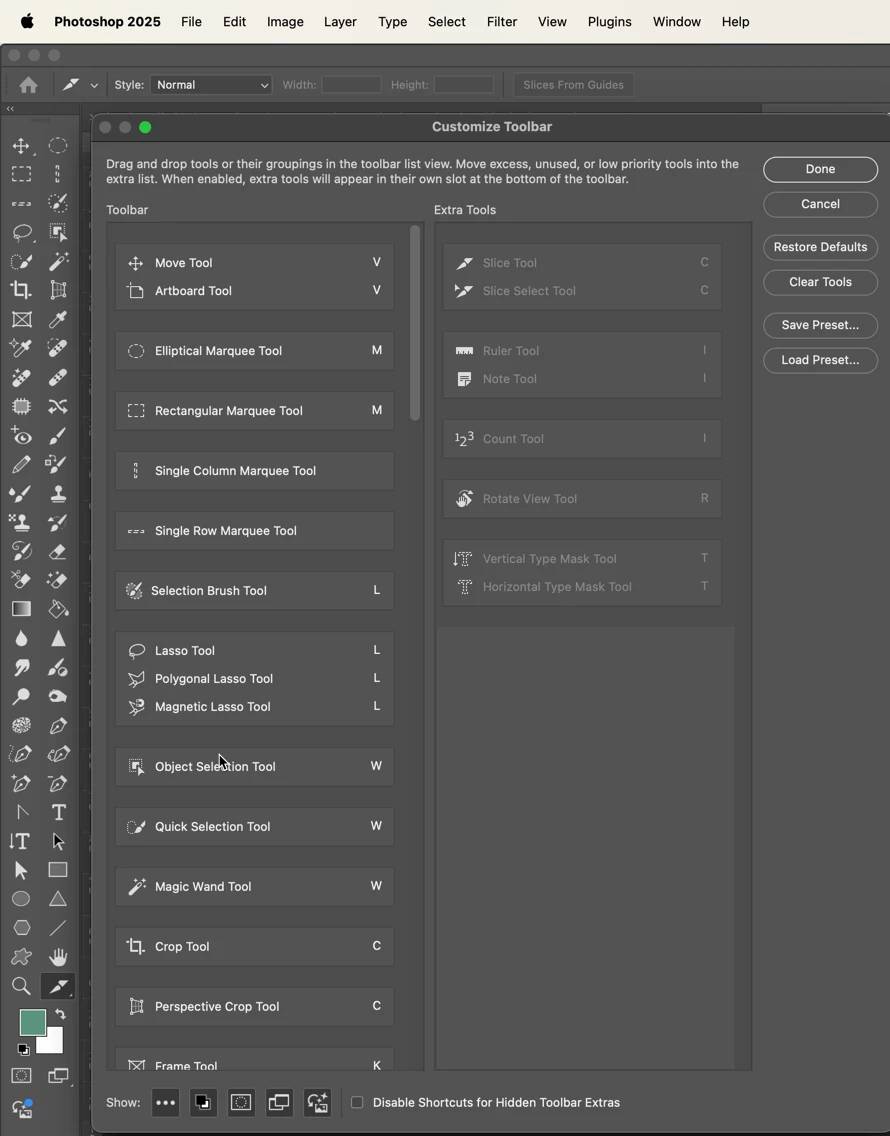This screenshot has width=890, height=1136.
Task: Select the Eyedropper tool in left toolbar
Action: pyautogui.click(x=58, y=320)
